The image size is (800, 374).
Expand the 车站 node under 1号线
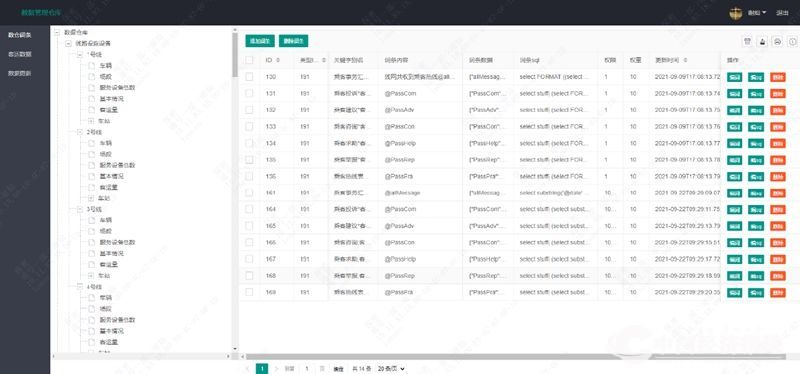click(x=91, y=121)
